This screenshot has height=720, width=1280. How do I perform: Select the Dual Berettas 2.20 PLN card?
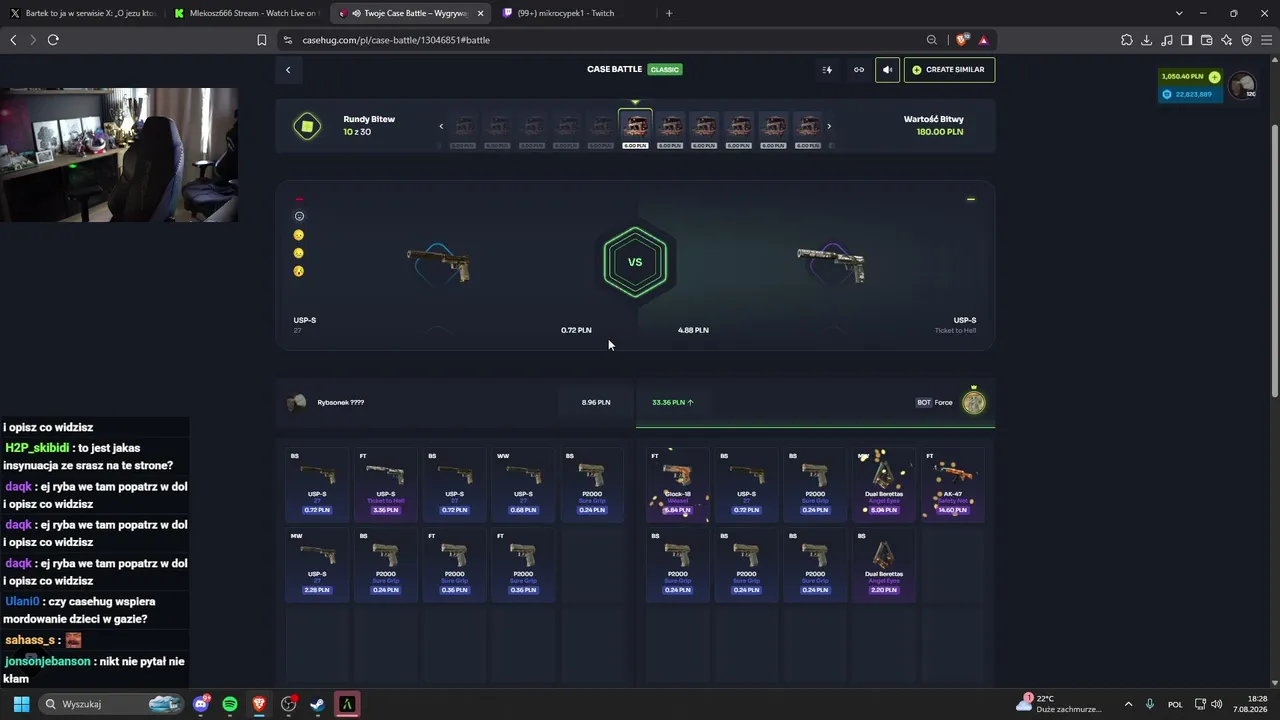(884, 565)
